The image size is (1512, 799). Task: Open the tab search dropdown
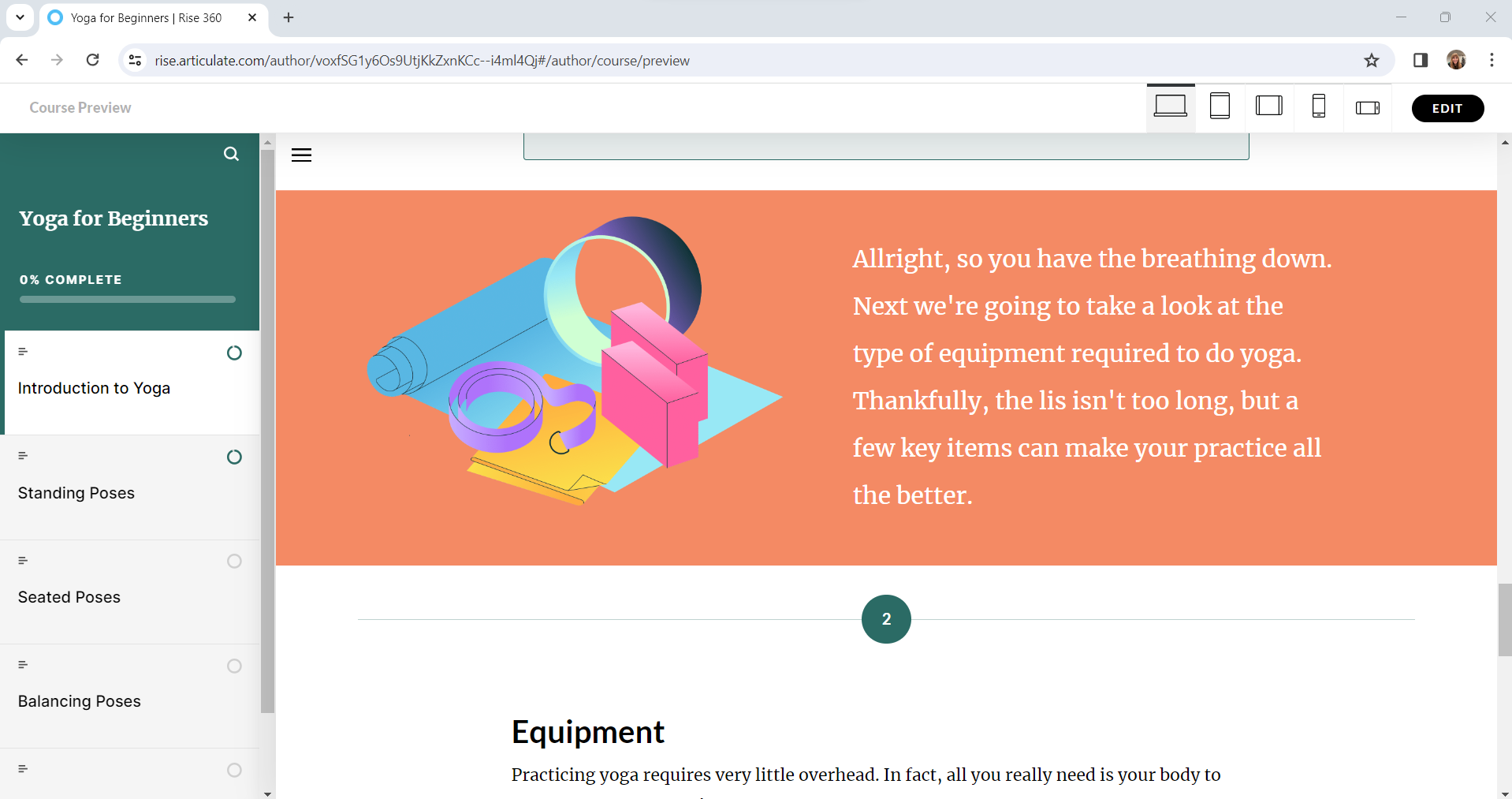coord(20,17)
